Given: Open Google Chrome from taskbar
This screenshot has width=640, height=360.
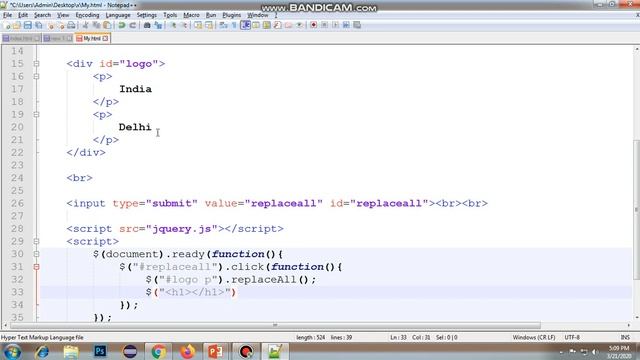Looking at the screenshot, I should (x=158, y=351).
